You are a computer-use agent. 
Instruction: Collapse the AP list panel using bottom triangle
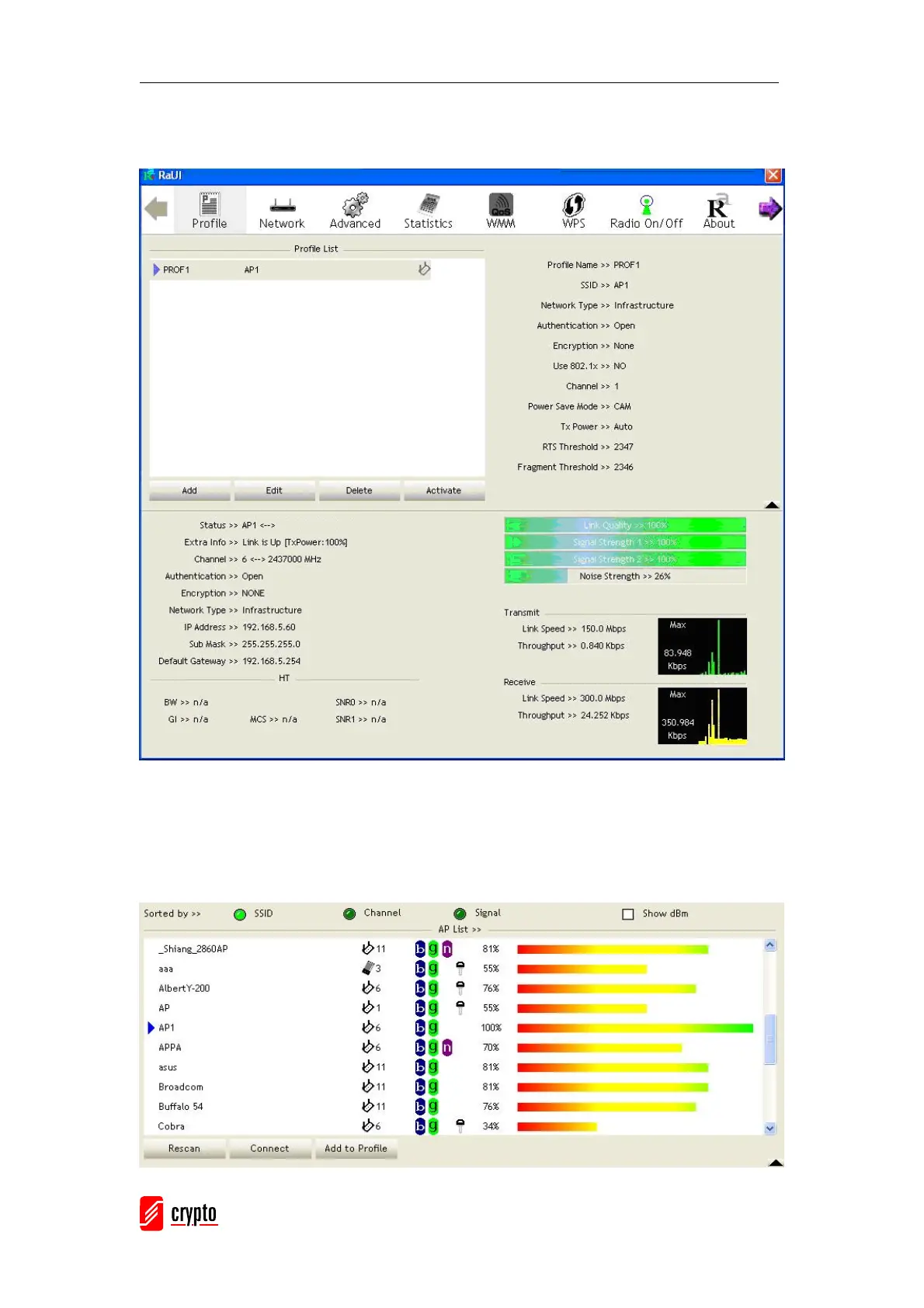pos(775,1163)
